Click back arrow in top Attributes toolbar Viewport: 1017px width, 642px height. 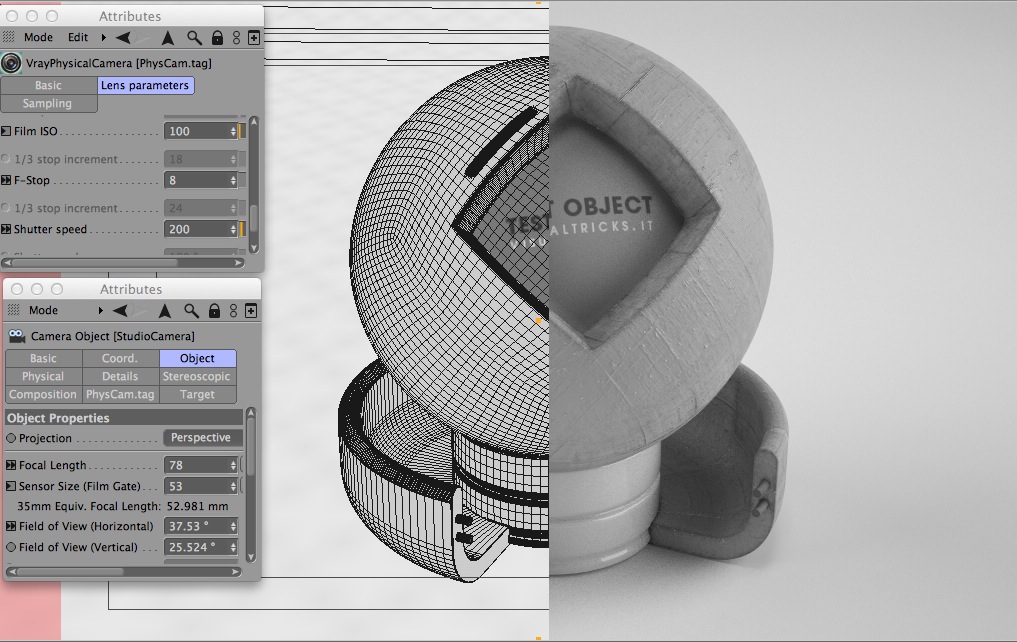click(x=123, y=38)
